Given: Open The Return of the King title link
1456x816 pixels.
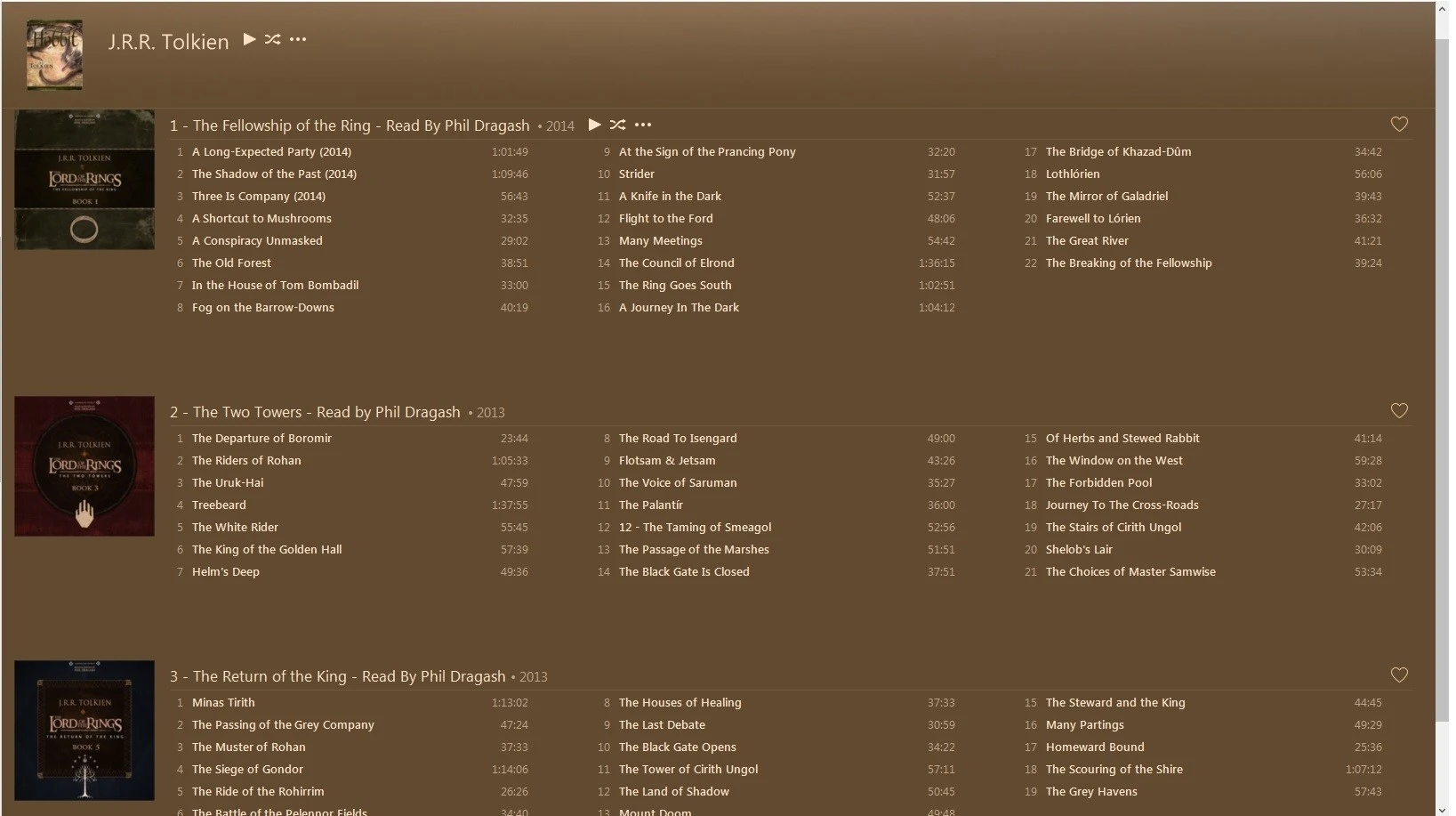Looking at the screenshot, I should coord(337,676).
